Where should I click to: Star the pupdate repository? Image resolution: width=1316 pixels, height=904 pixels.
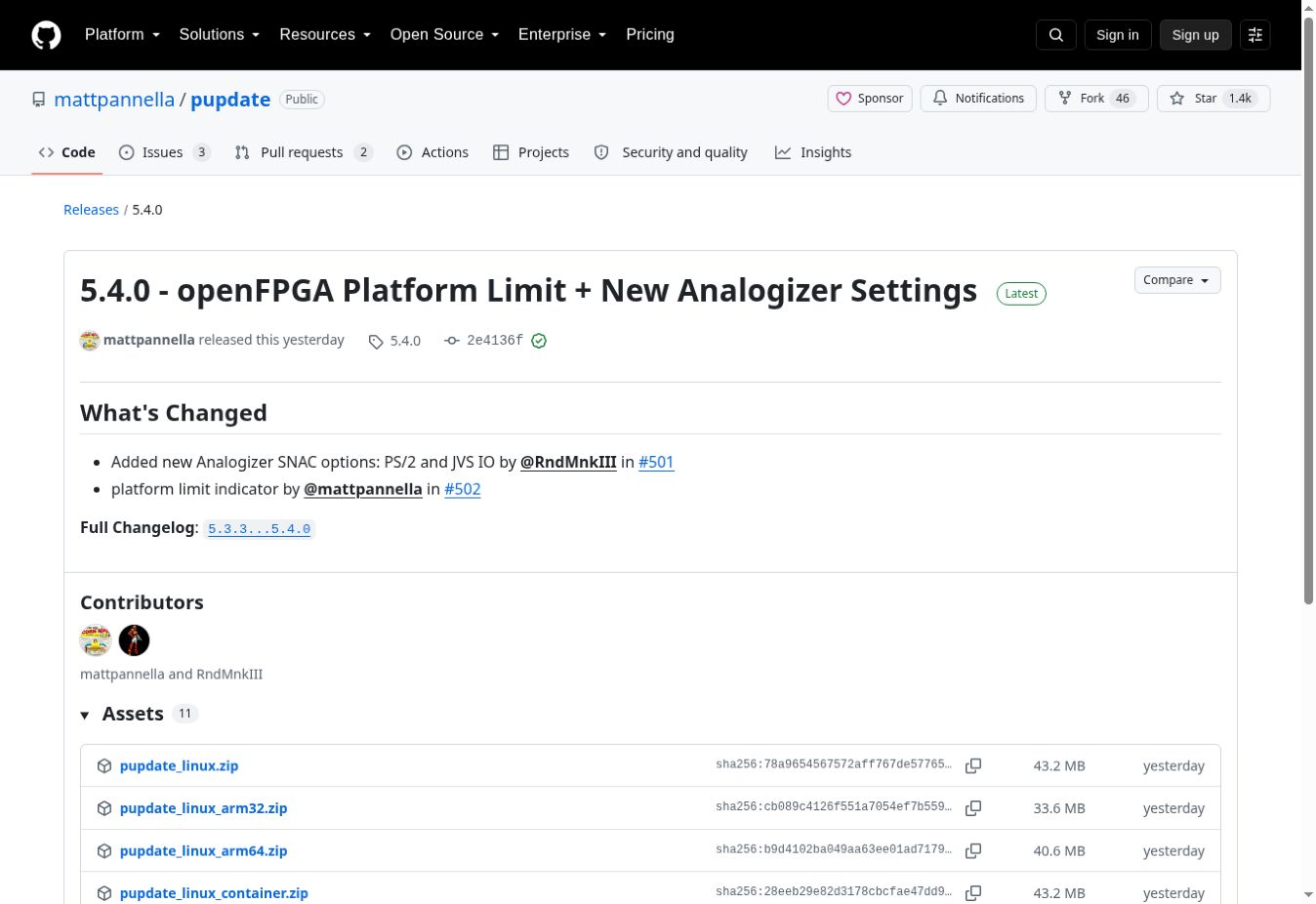pos(1213,99)
